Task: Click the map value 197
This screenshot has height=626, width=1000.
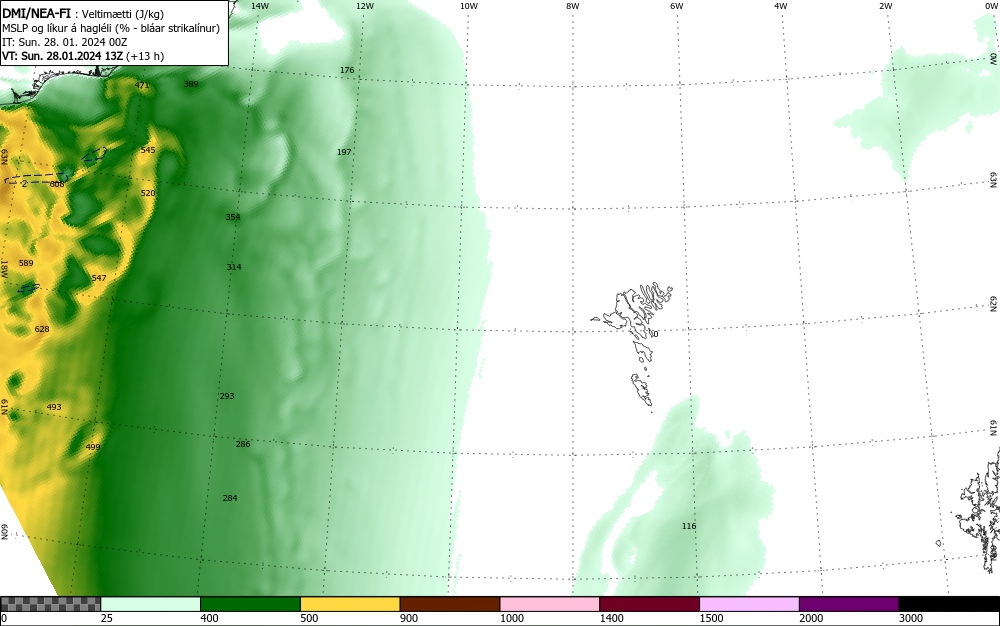Action: point(344,152)
